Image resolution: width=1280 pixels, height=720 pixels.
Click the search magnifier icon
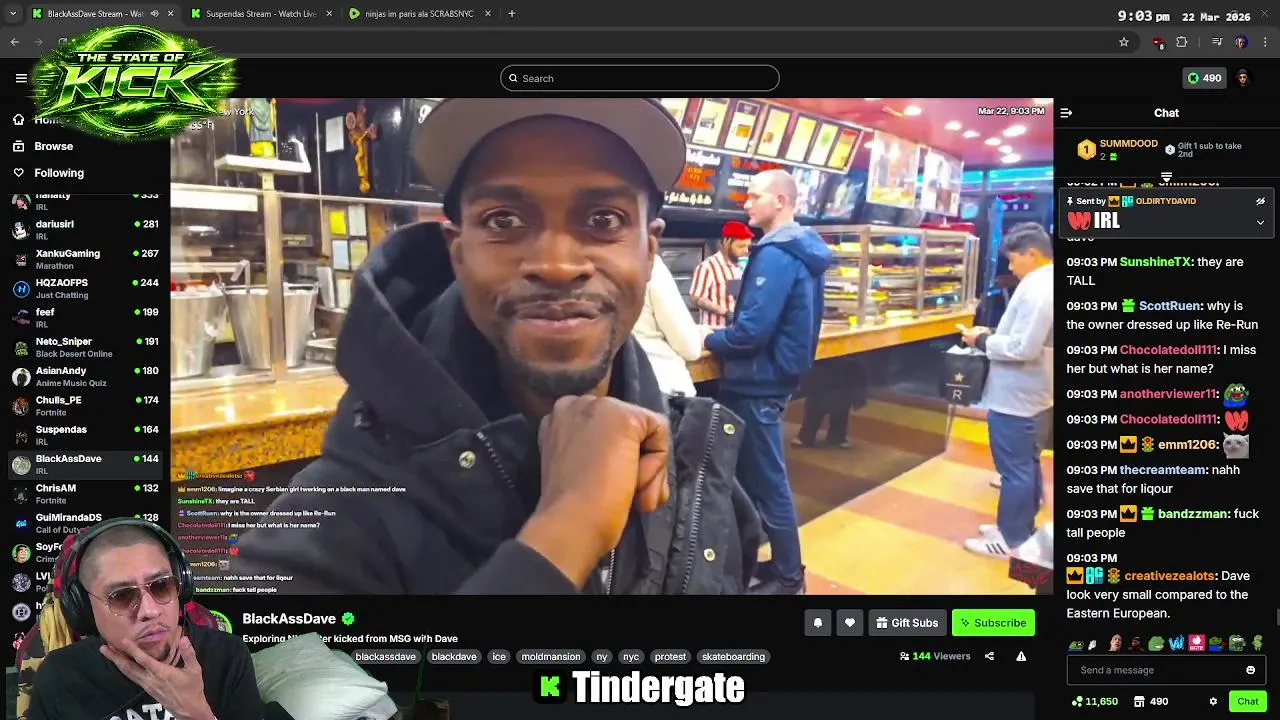[x=514, y=78]
